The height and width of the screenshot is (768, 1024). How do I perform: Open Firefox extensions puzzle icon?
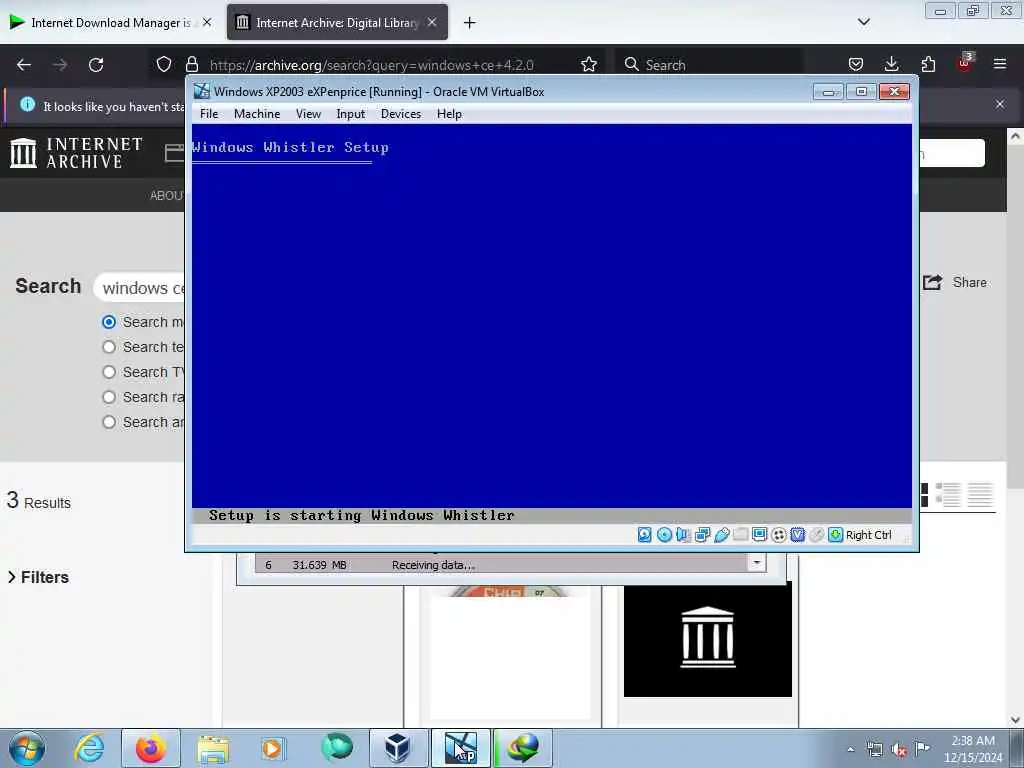coord(928,64)
